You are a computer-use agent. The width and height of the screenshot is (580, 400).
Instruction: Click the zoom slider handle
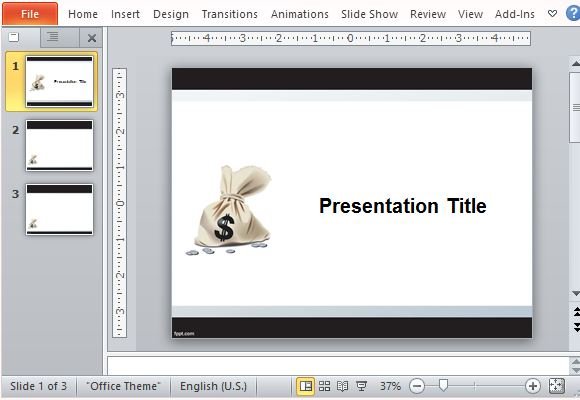(x=443, y=386)
